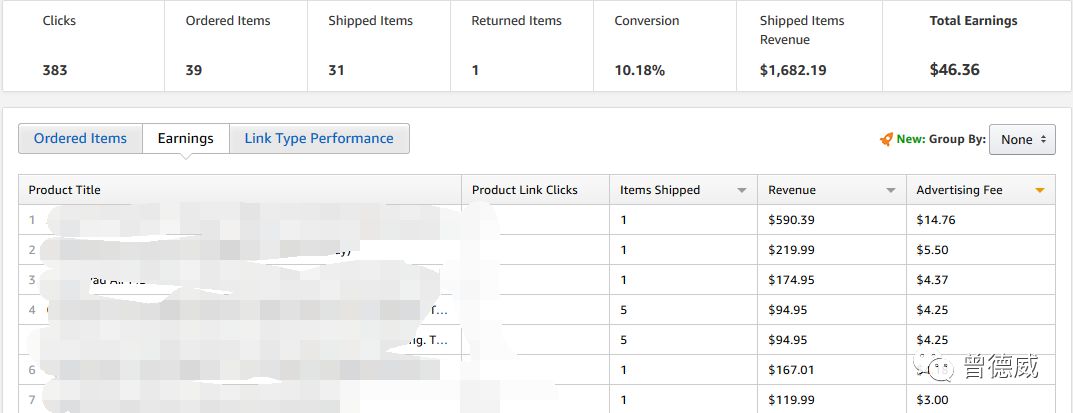Screen dimensions: 1073x413
Task: Select the Clicks summary tile showing 383
Action: click(x=83, y=46)
